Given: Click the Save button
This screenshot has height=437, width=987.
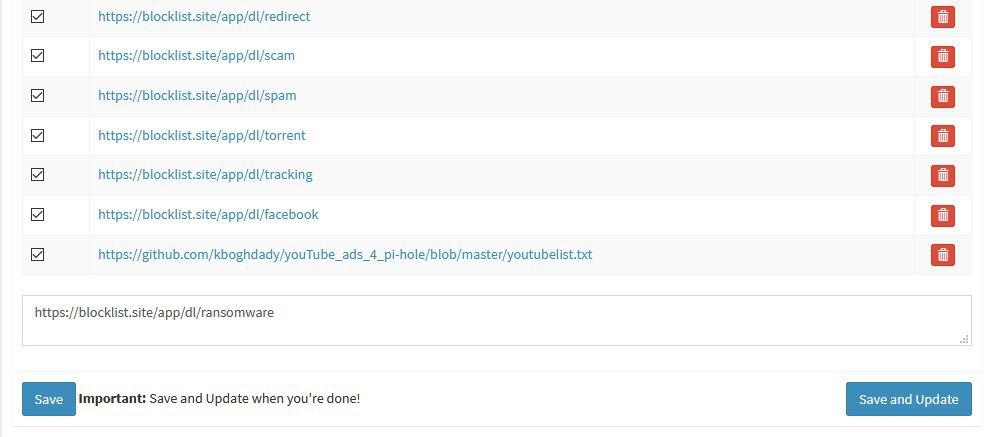Looking at the screenshot, I should [x=48, y=399].
